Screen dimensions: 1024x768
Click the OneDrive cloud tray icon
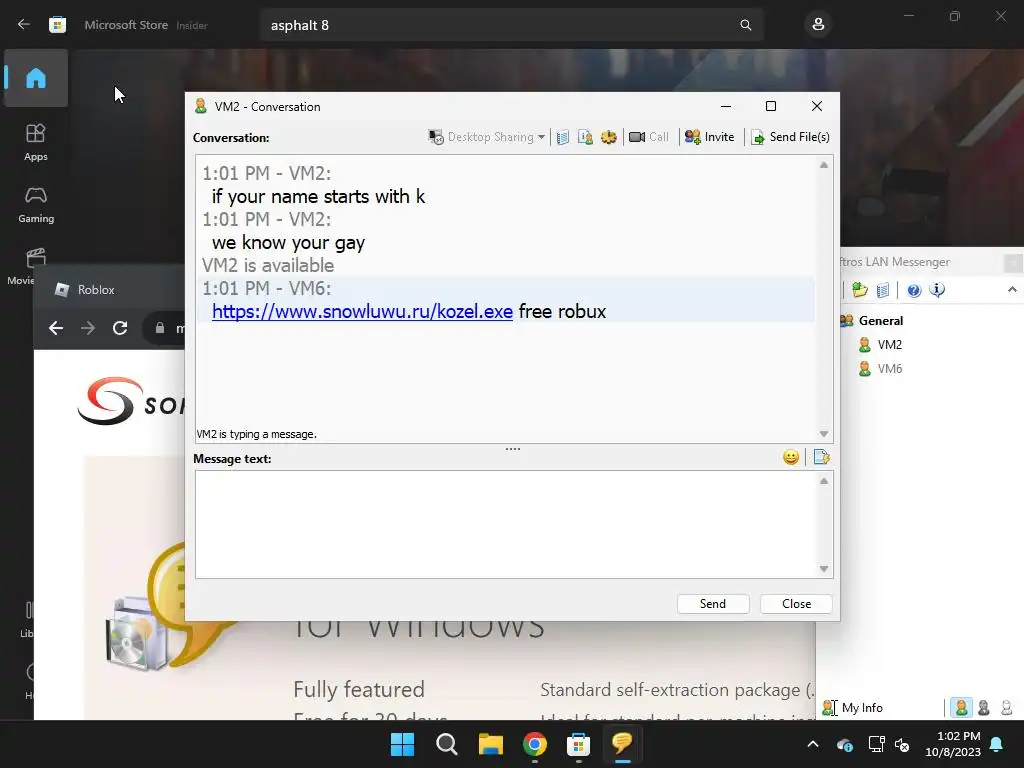point(844,744)
